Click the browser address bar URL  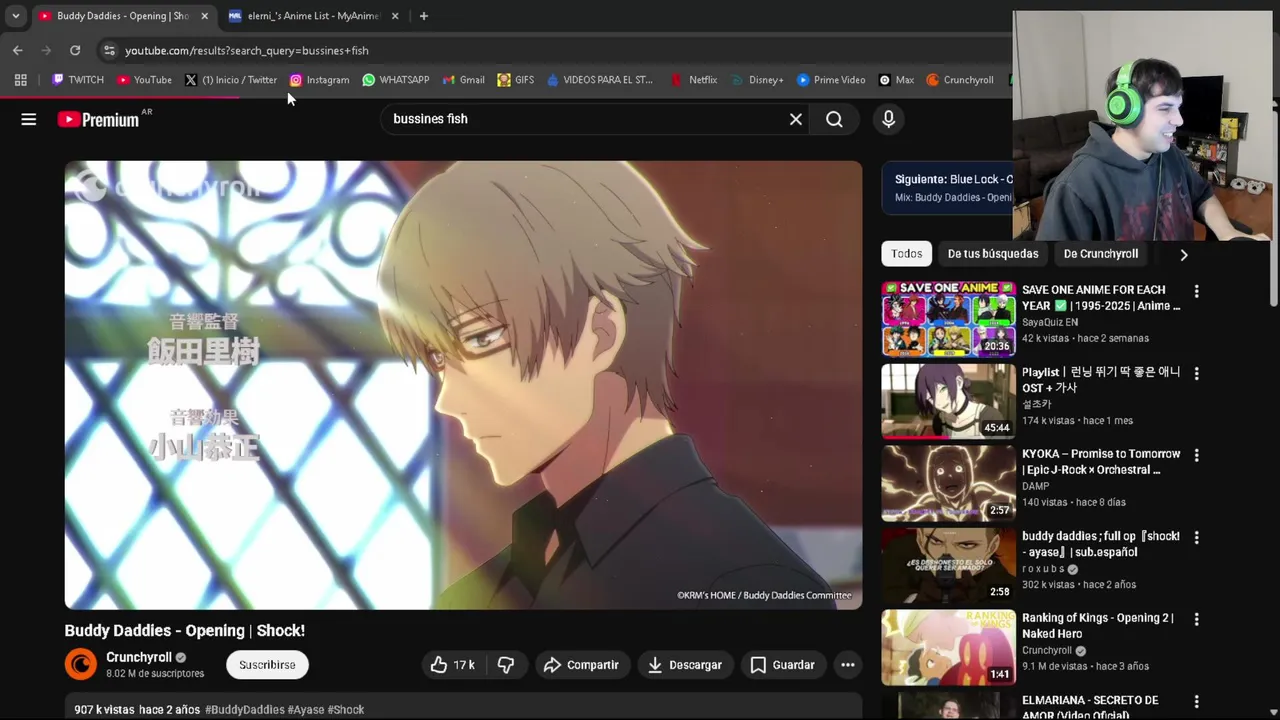(x=247, y=50)
